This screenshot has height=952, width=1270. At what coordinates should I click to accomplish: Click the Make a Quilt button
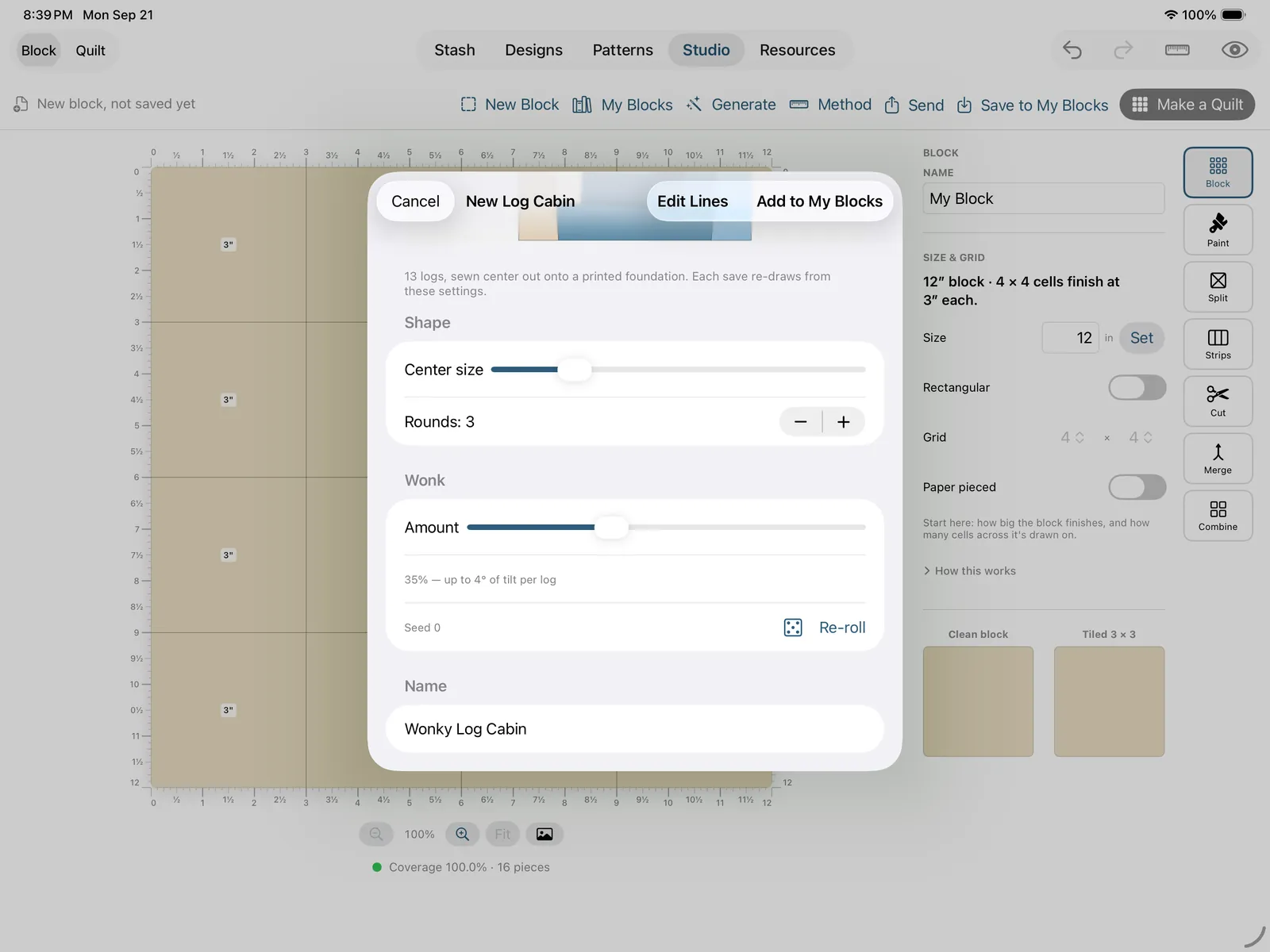pos(1187,105)
